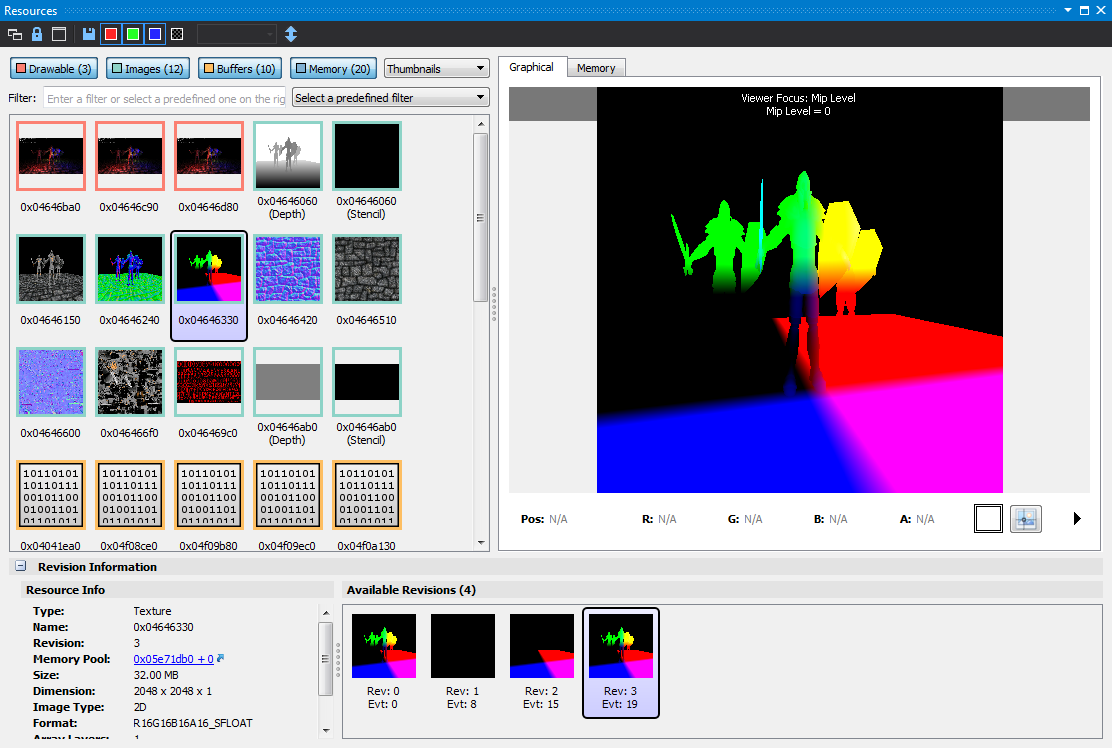
Task: Open the predefined filter dropdown
Action: [x=390, y=98]
